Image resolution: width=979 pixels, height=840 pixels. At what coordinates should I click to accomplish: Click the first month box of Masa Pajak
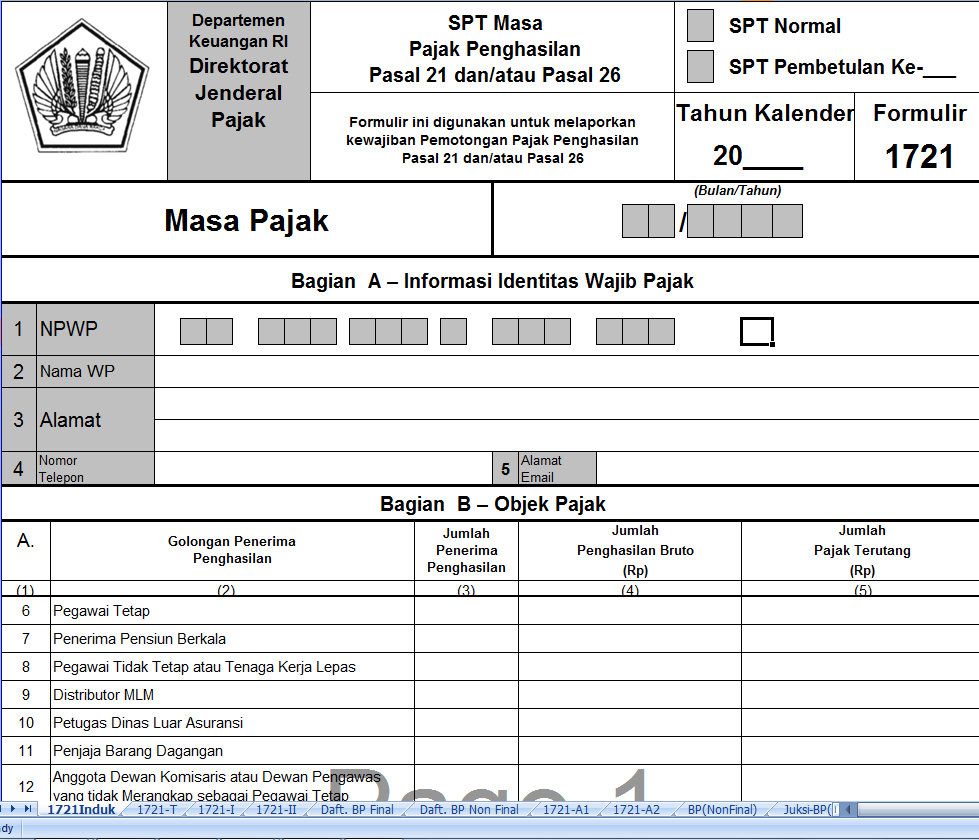coord(635,221)
